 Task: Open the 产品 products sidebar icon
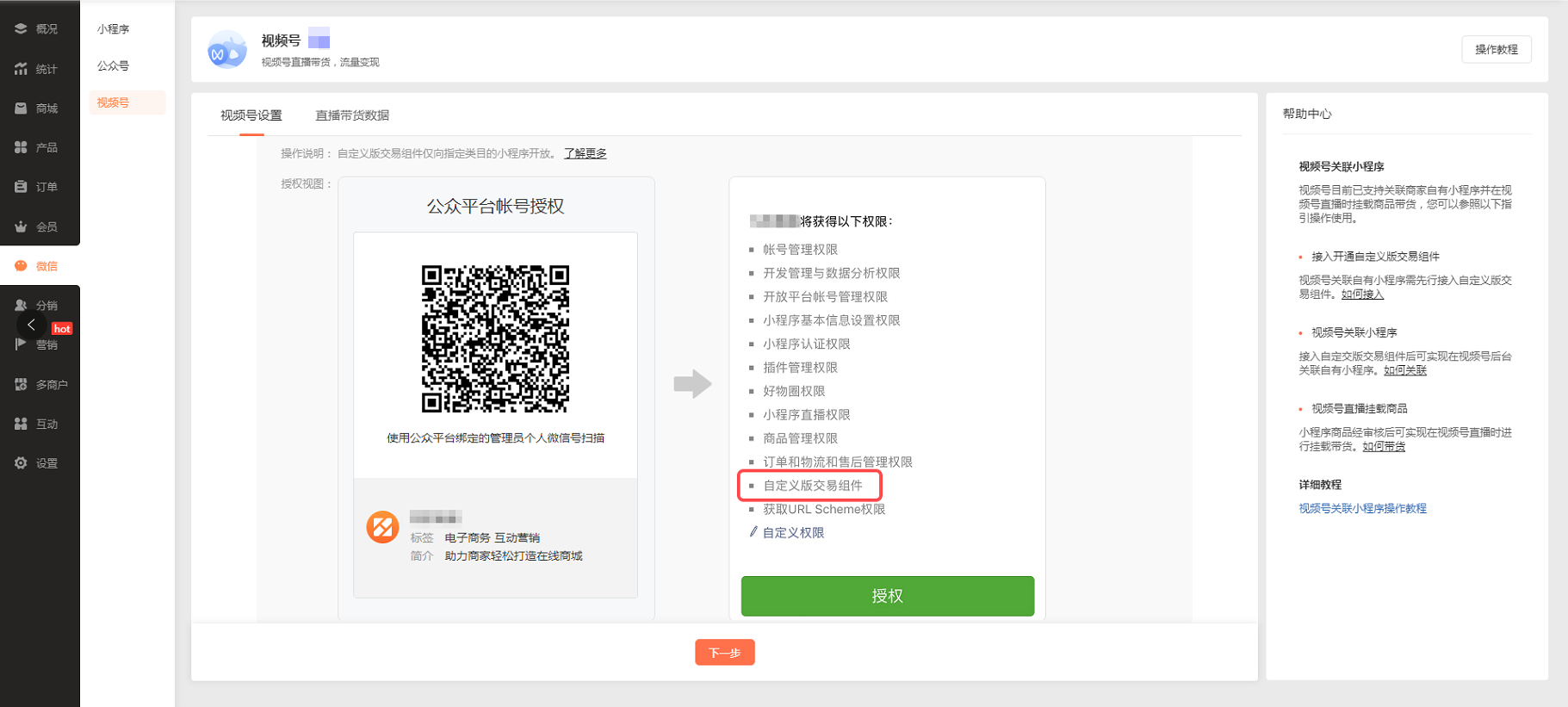pos(21,147)
